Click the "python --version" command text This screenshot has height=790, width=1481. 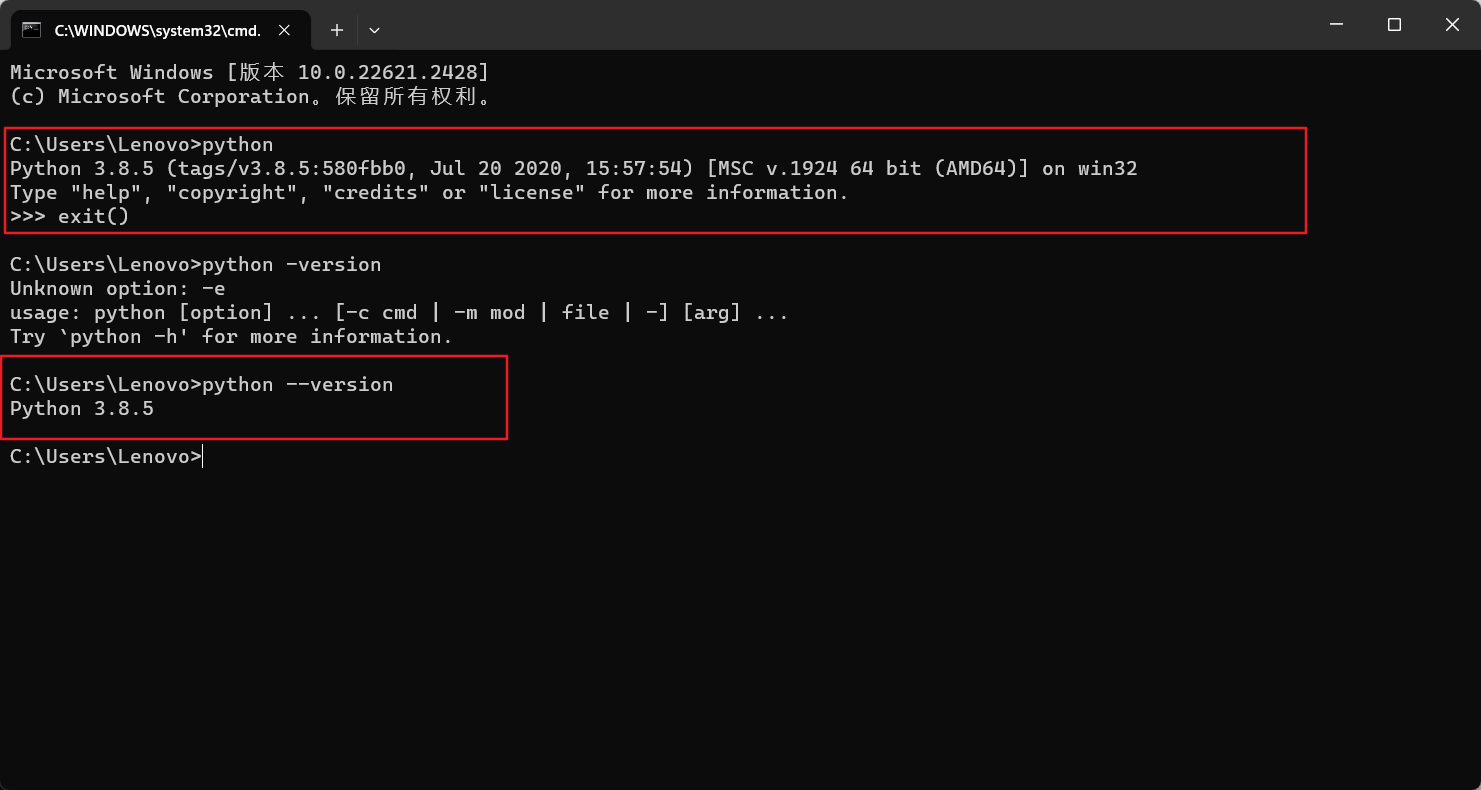[297, 385]
